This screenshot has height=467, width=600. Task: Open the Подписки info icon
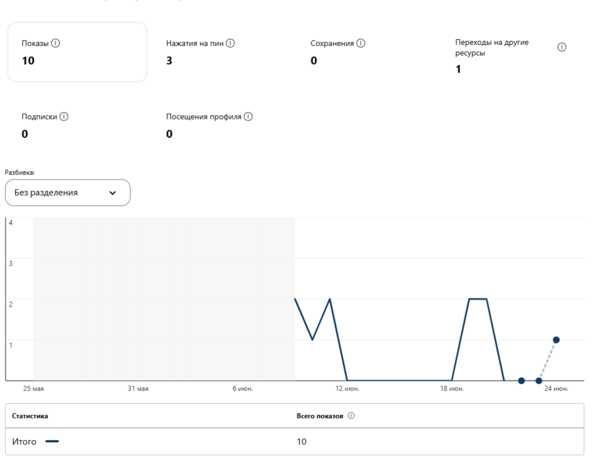coord(64,117)
